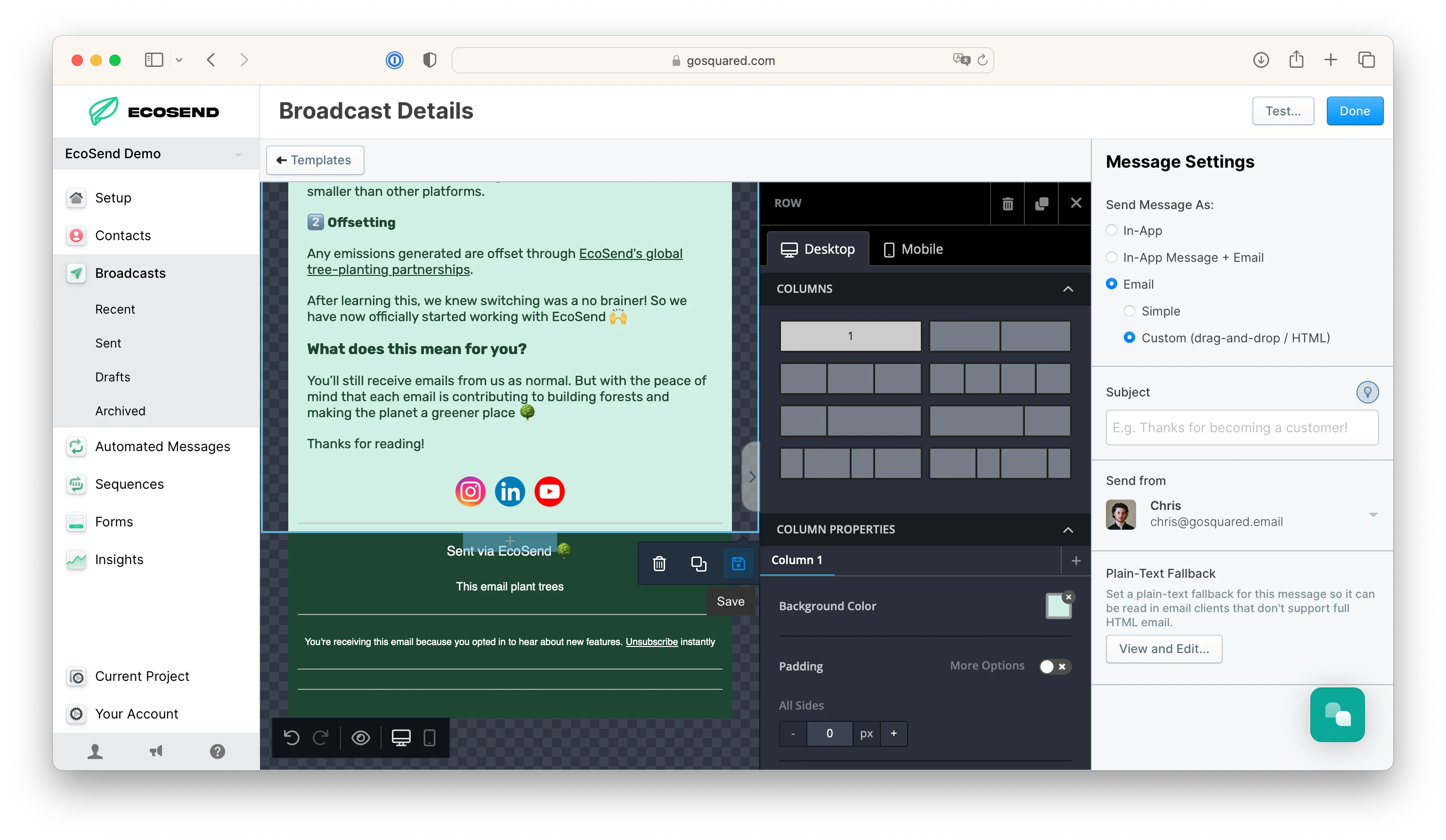This screenshot has height=840, width=1446.
Task: Select the Column 1 tab
Action: 796,560
